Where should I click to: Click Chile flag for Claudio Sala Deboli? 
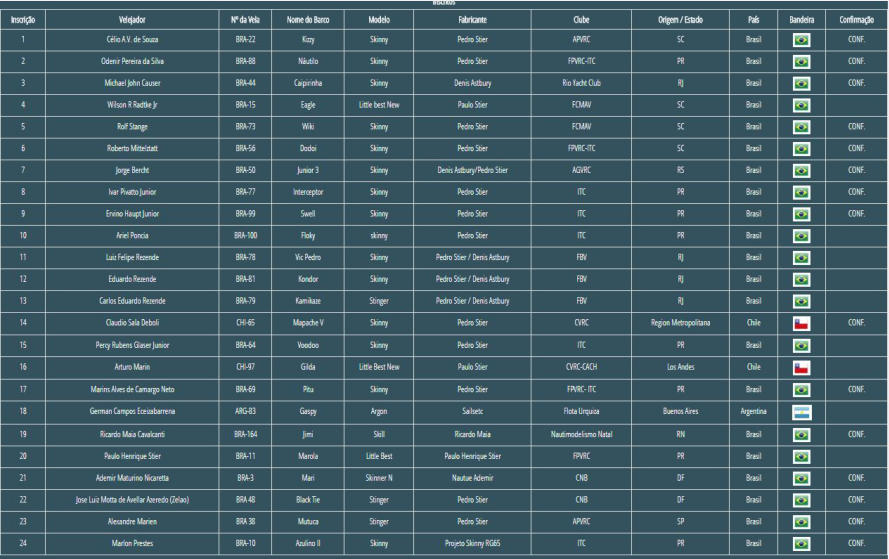[801, 324]
